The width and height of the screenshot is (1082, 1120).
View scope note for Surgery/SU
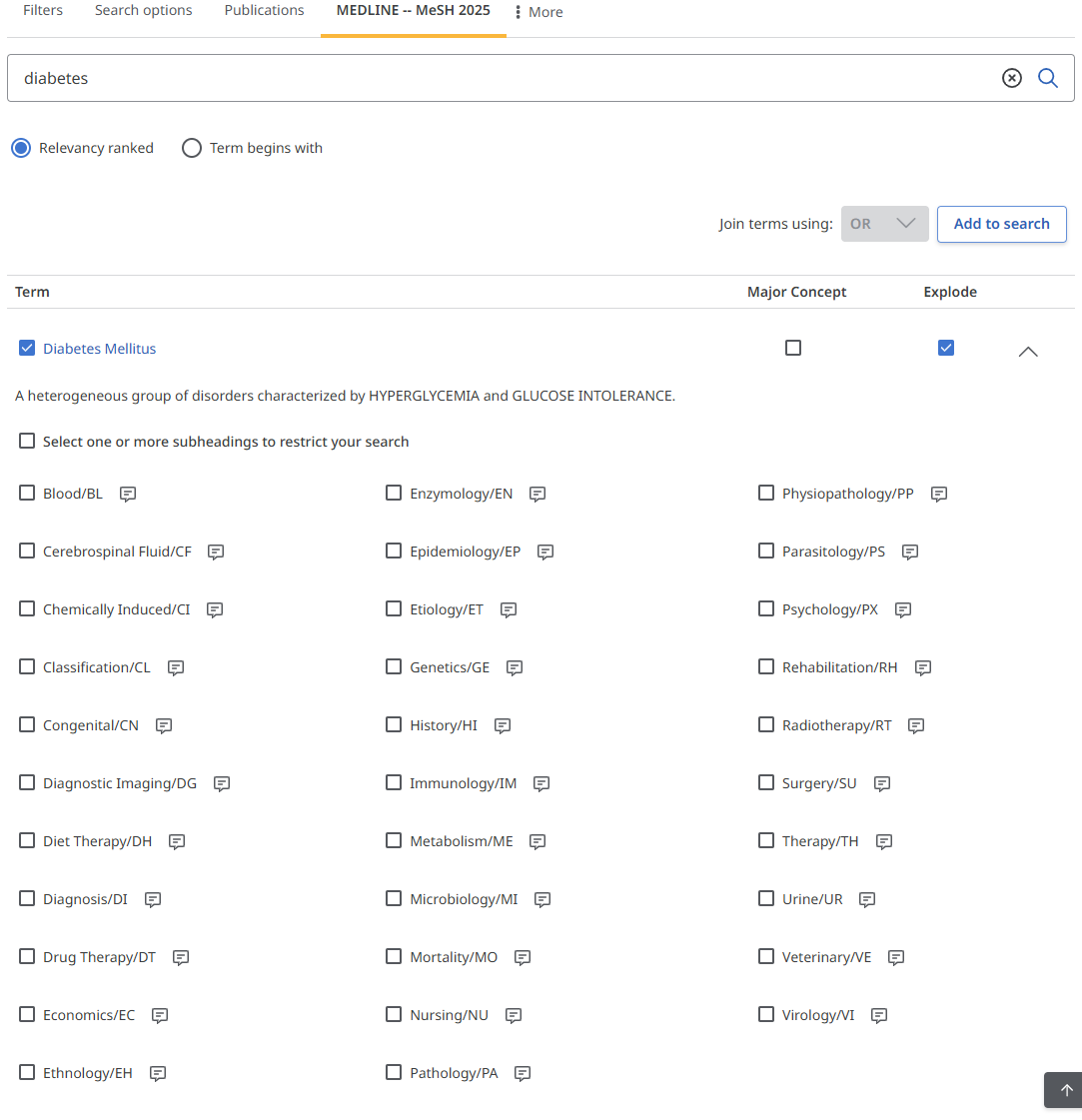[882, 783]
